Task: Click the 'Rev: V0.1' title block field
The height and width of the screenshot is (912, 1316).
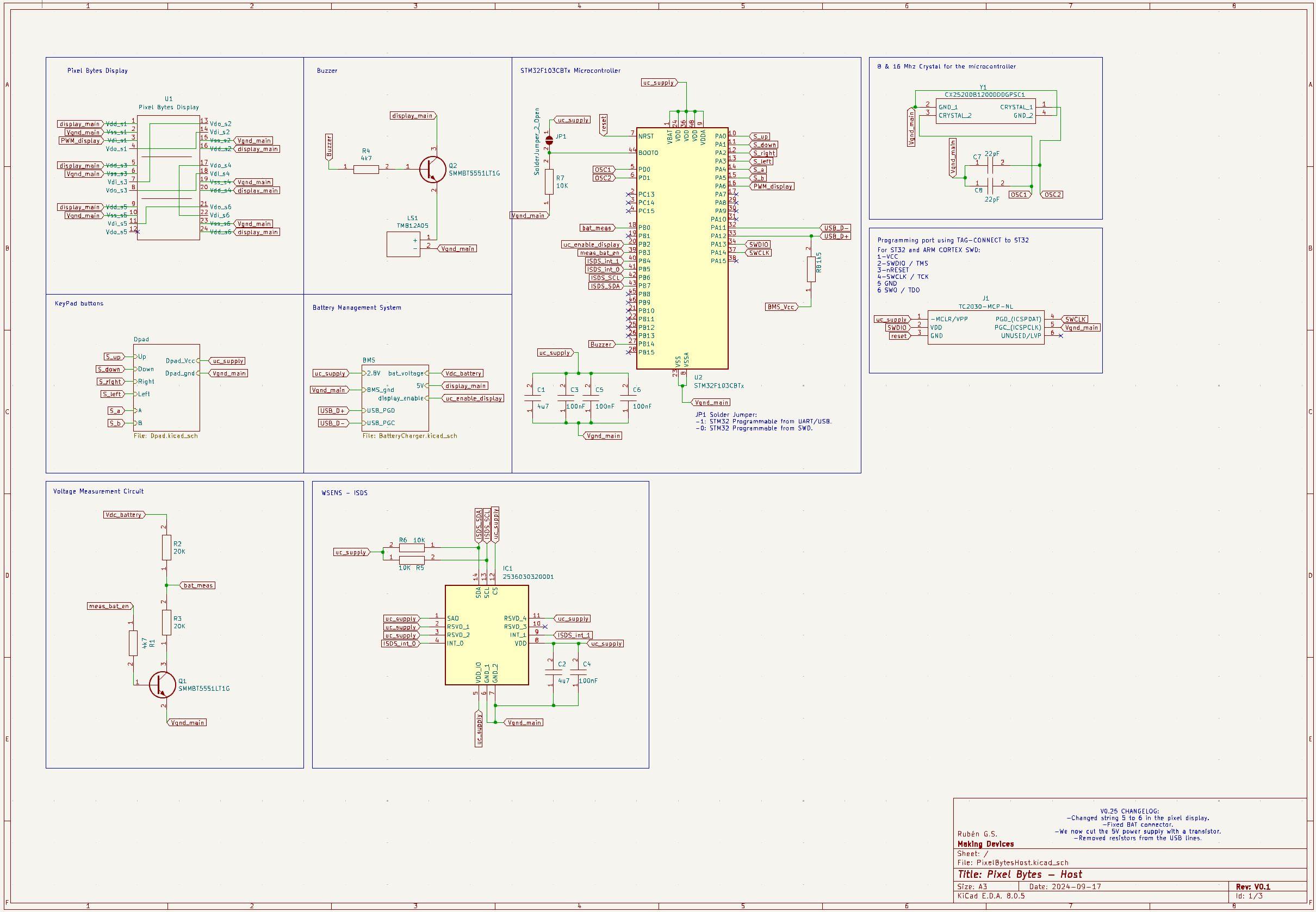Action: (x=1252, y=887)
